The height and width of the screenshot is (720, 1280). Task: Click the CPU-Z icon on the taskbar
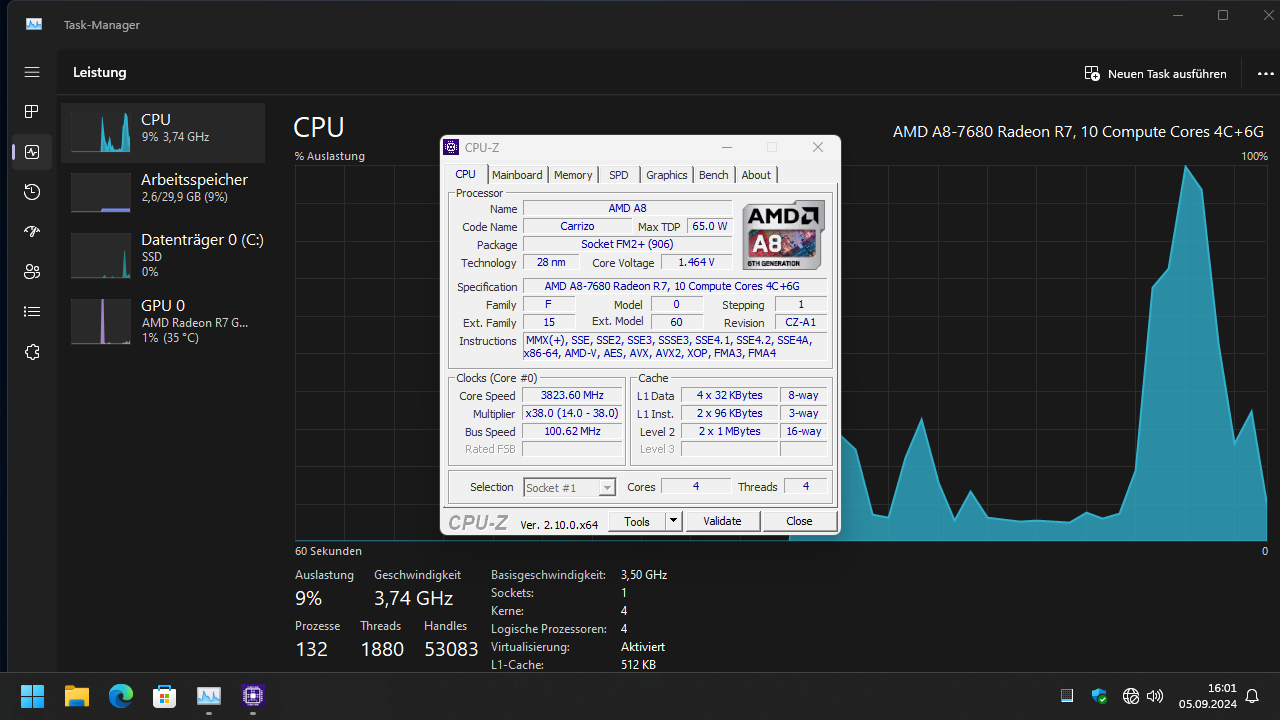tap(252, 695)
